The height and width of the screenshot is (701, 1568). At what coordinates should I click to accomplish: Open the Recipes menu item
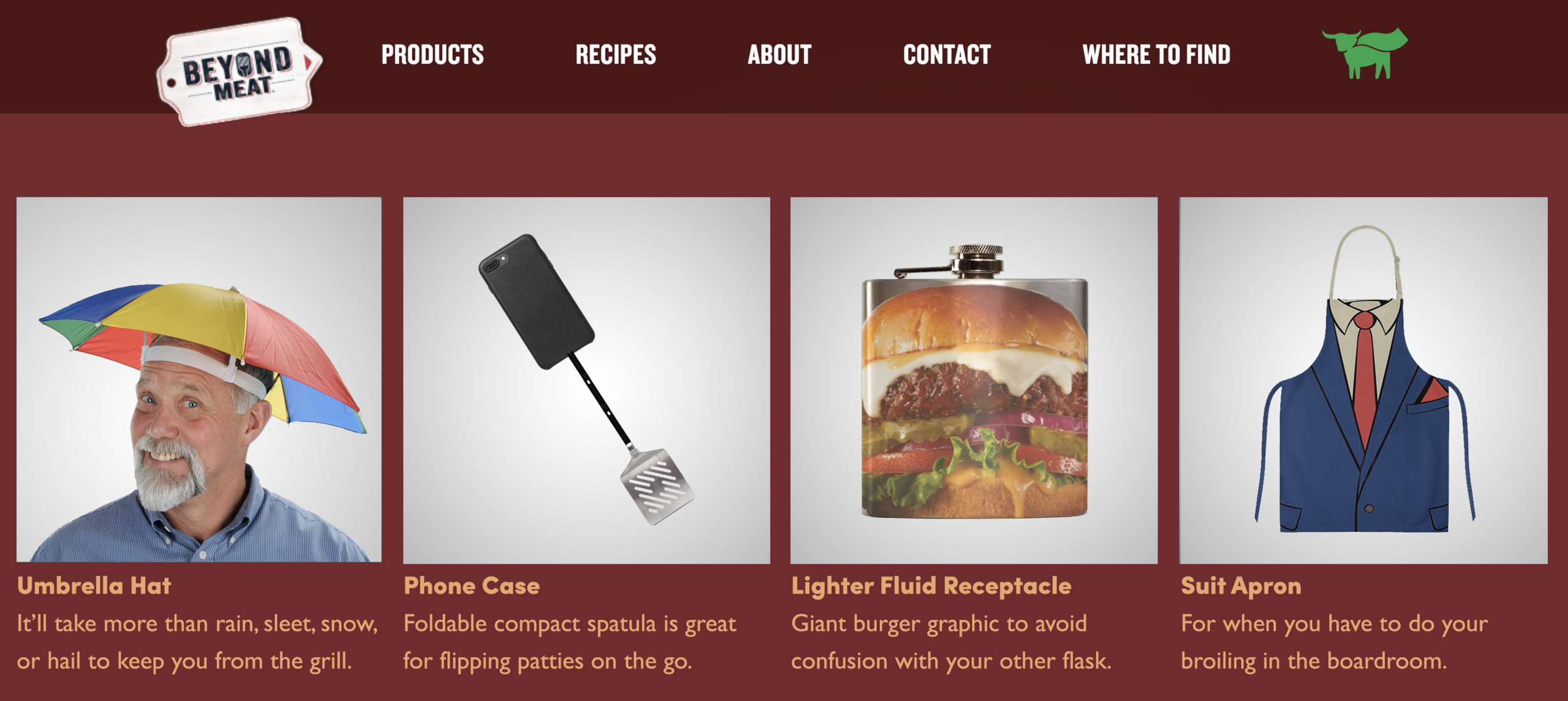[615, 55]
